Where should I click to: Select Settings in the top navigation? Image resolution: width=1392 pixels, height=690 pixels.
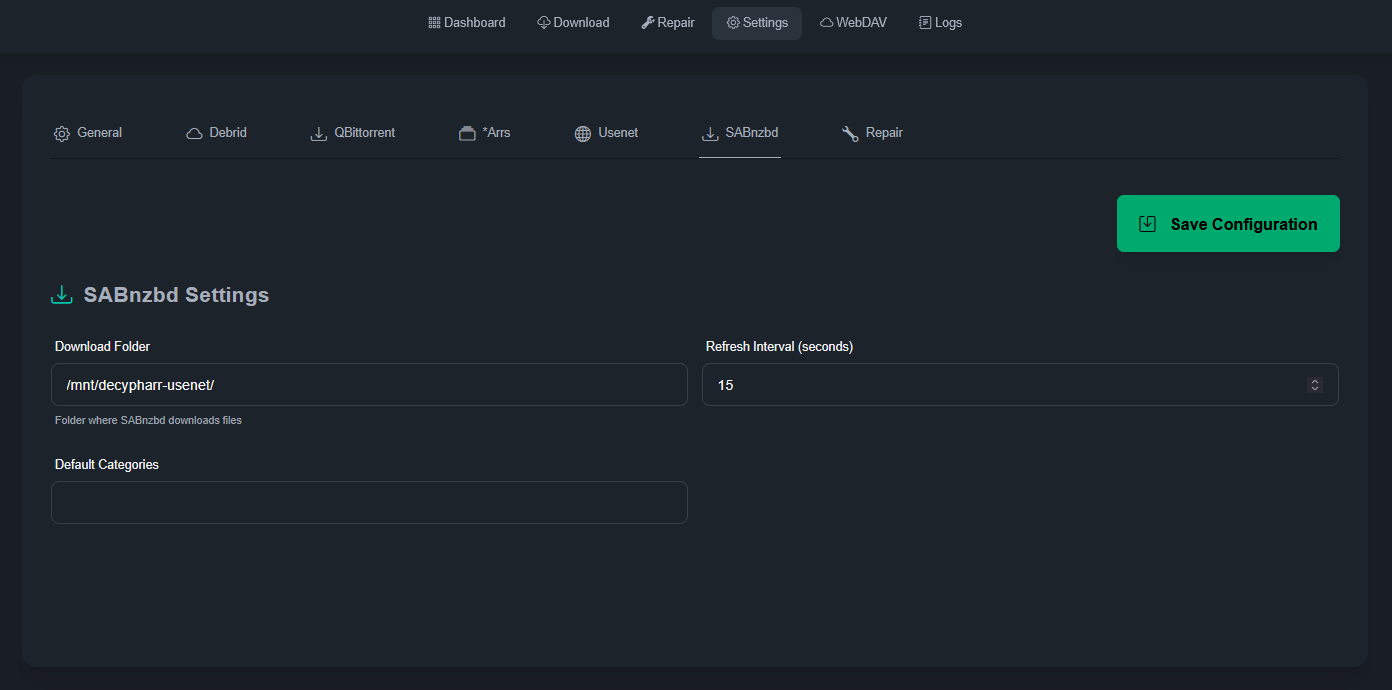click(757, 23)
